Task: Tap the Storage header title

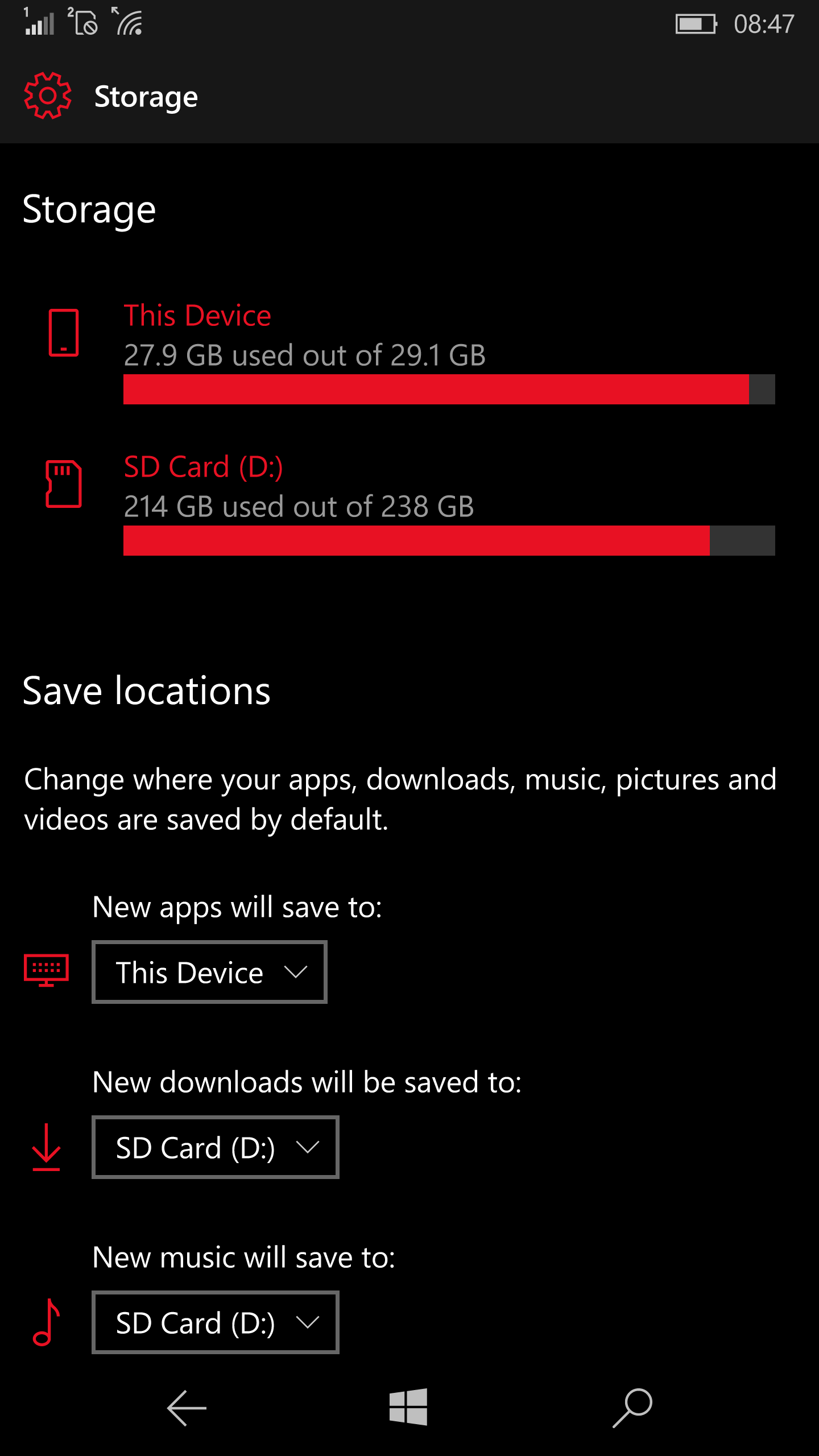Action: click(146, 97)
